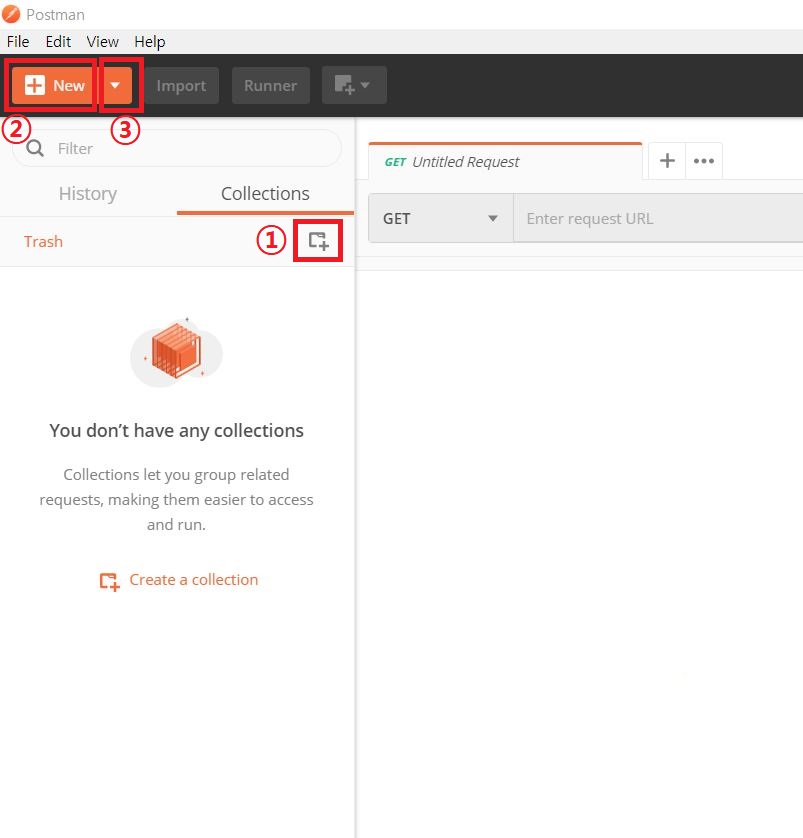This screenshot has width=803, height=838.
Task: Click the You don't have any collections heading
Action: click(176, 431)
